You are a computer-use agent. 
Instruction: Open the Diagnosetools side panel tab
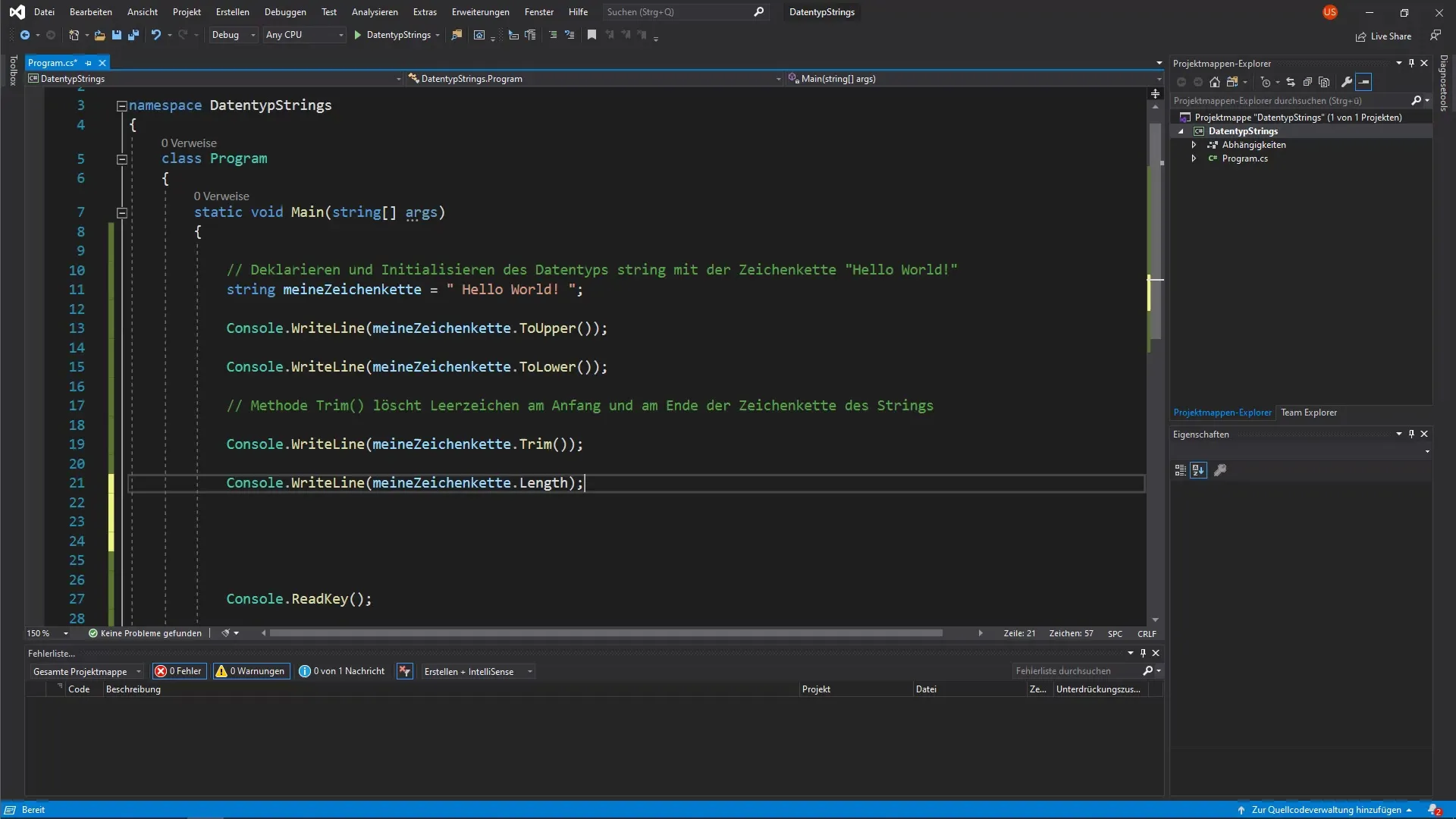(x=1444, y=83)
